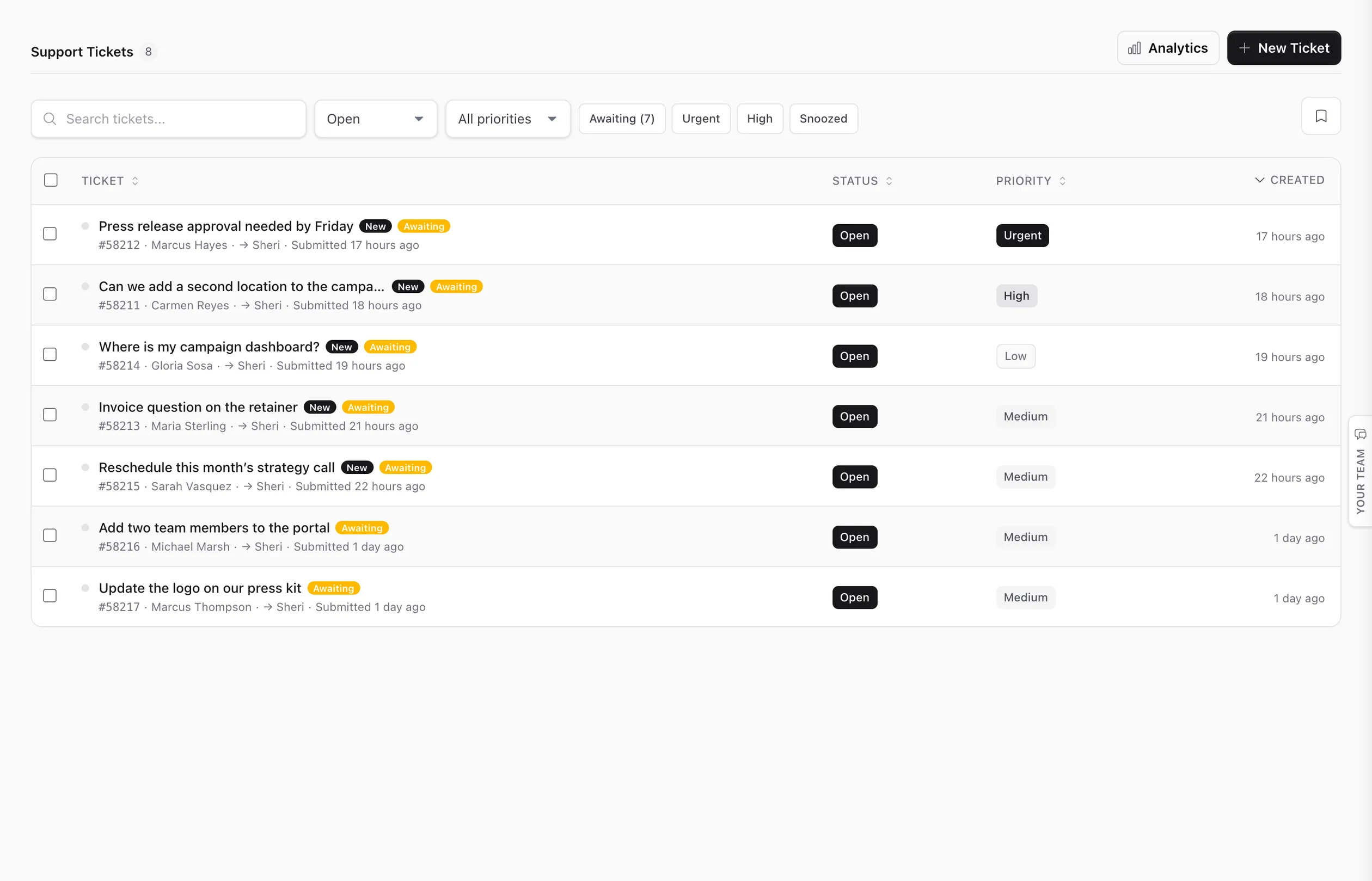
Task: Click the chat icon on YOUR TEAM tab
Action: click(x=1360, y=434)
